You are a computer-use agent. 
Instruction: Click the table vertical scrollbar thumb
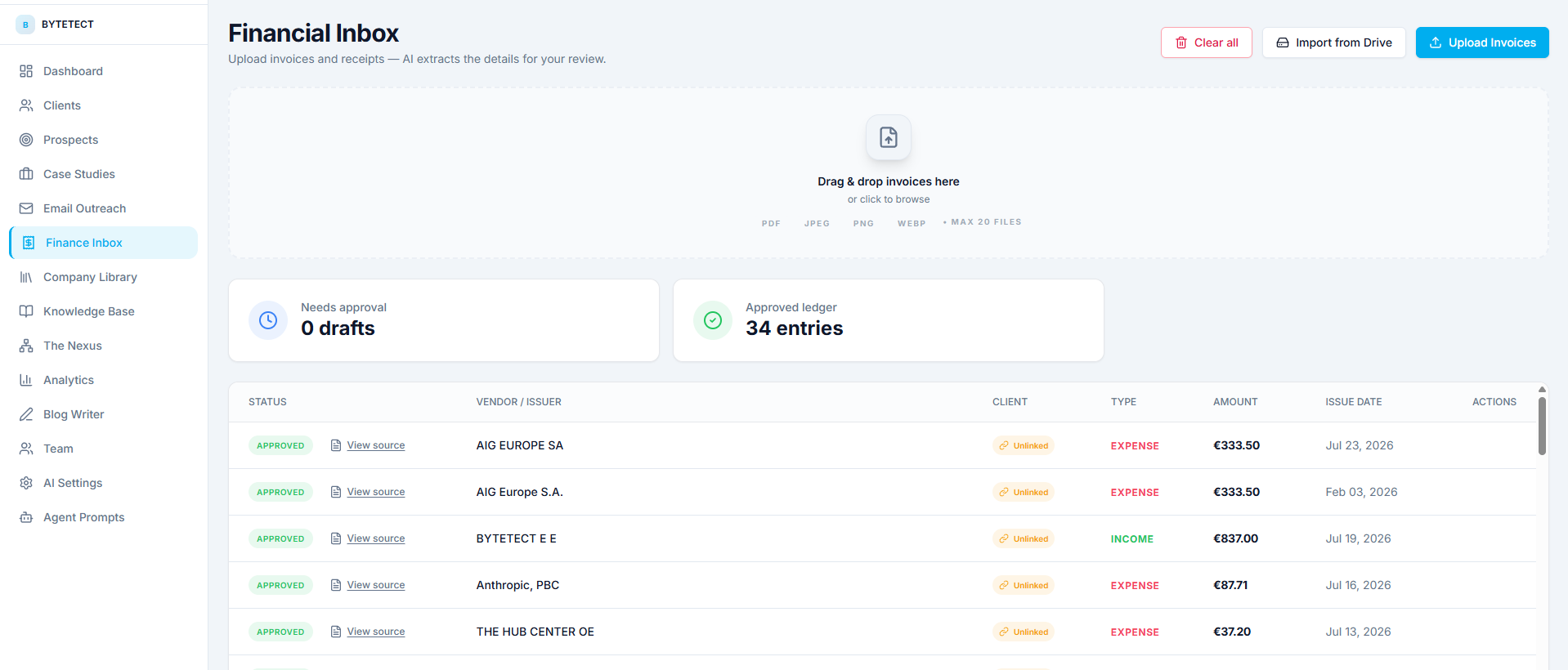point(1542,426)
